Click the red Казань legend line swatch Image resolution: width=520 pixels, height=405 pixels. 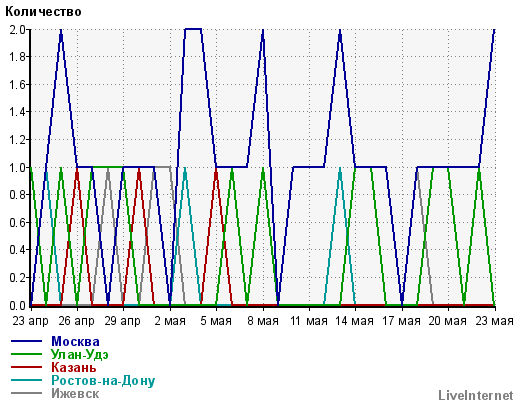pos(27,367)
